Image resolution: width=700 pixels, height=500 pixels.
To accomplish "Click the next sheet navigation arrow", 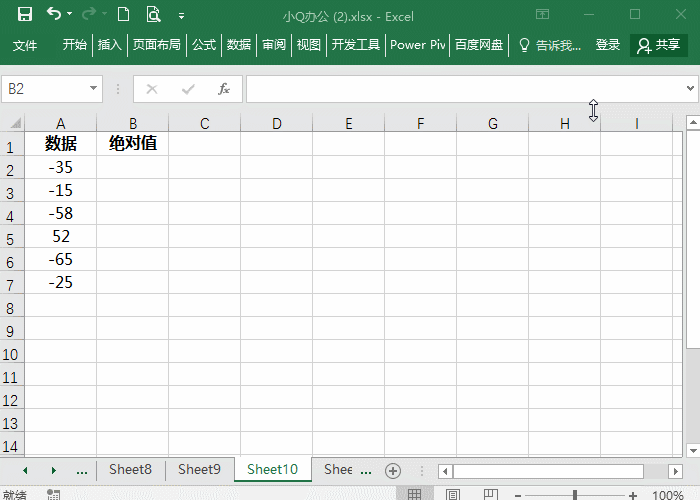I will pos(54,471).
